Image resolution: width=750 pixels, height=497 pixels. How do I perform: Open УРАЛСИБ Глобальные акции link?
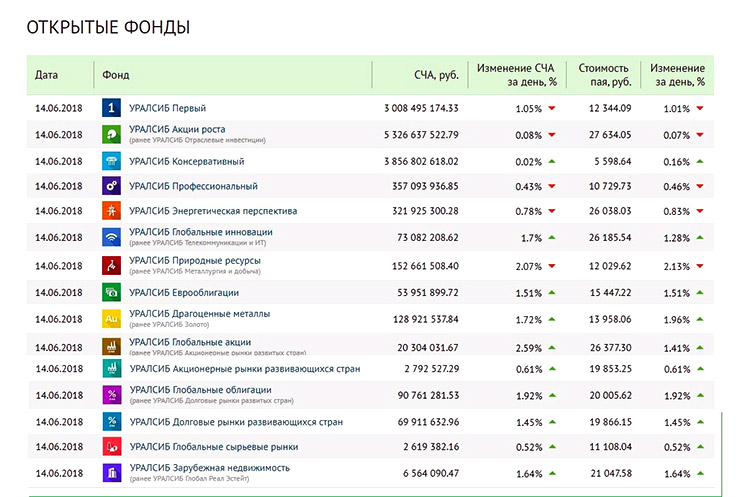(x=190, y=342)
